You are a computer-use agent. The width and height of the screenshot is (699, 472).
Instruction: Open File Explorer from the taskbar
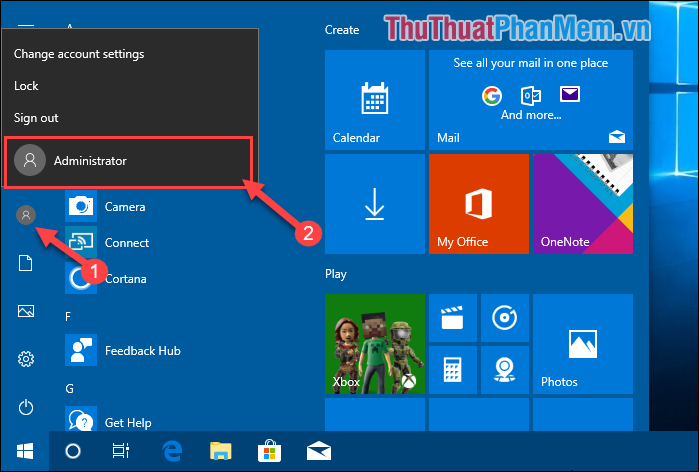click(x=221, y=451)
